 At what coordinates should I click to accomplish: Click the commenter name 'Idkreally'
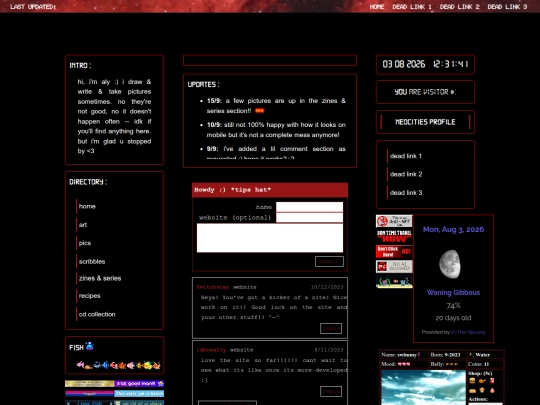(211, 350)
